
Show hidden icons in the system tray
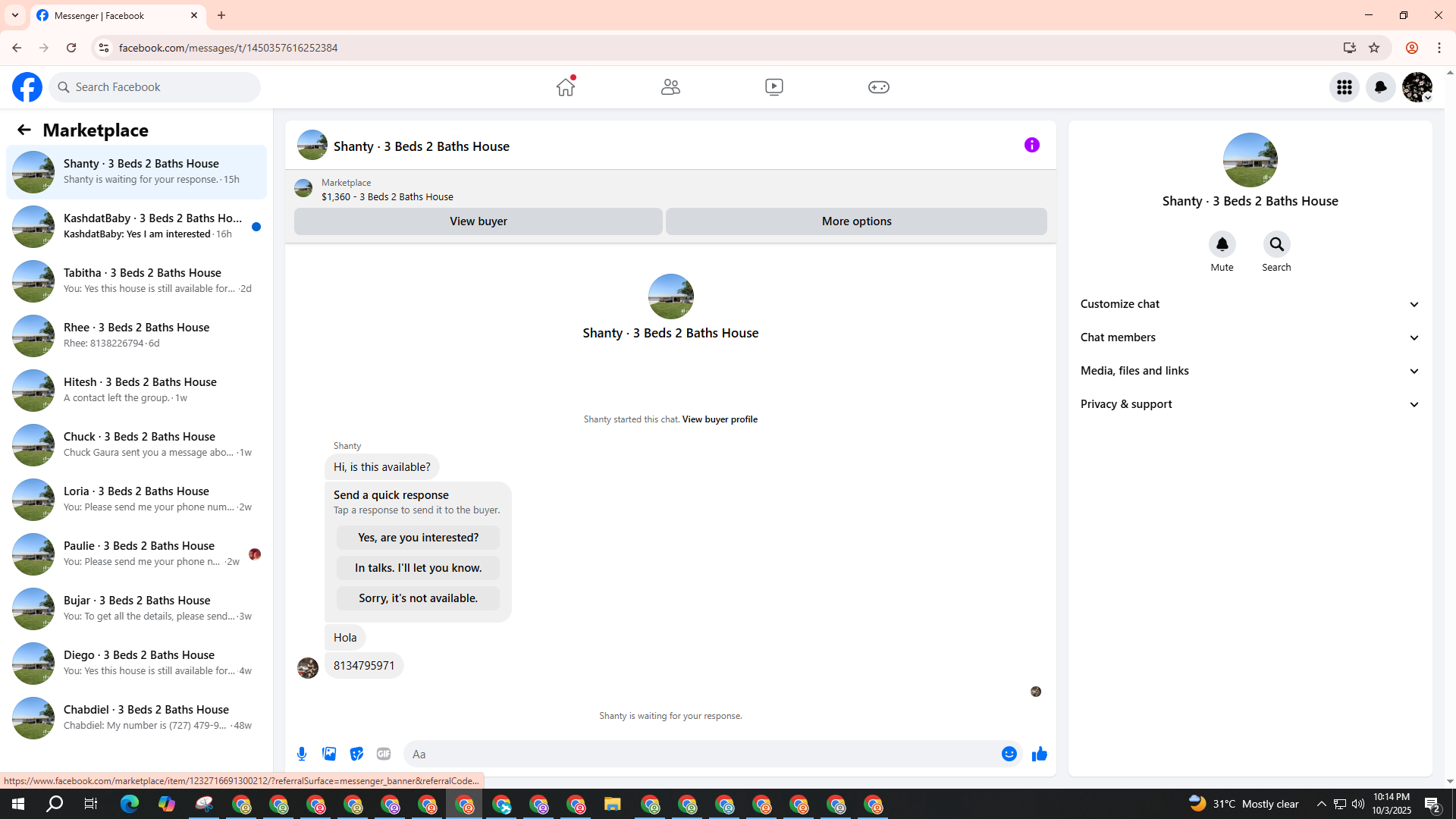click(x=1322, y=804)
